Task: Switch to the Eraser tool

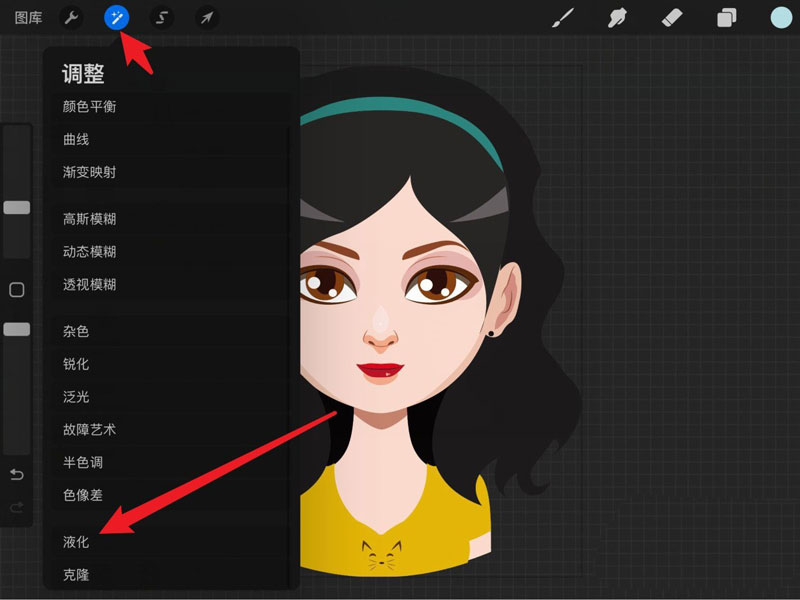Action: [672, 16]
